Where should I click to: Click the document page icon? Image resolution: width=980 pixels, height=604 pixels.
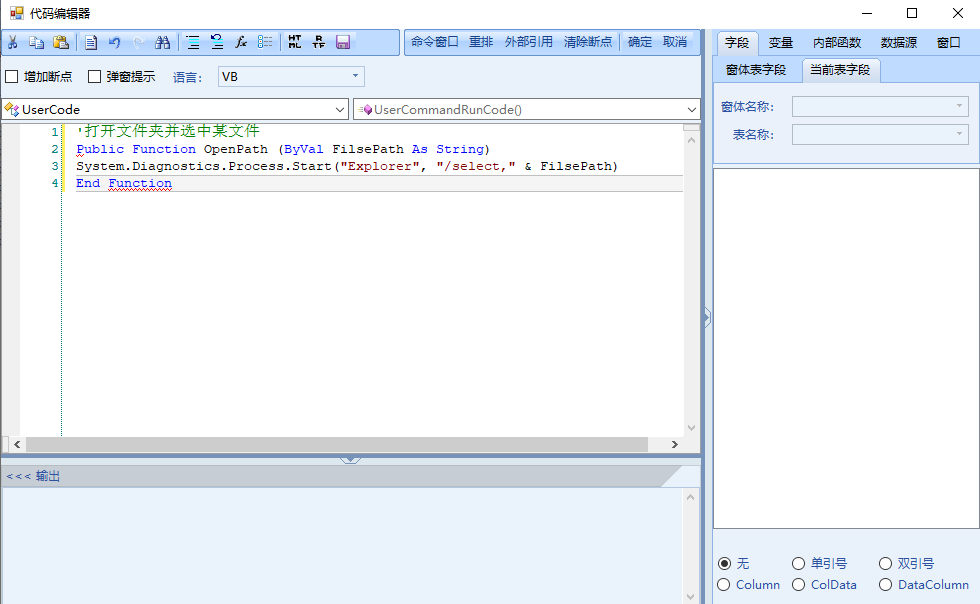[91, 43]
